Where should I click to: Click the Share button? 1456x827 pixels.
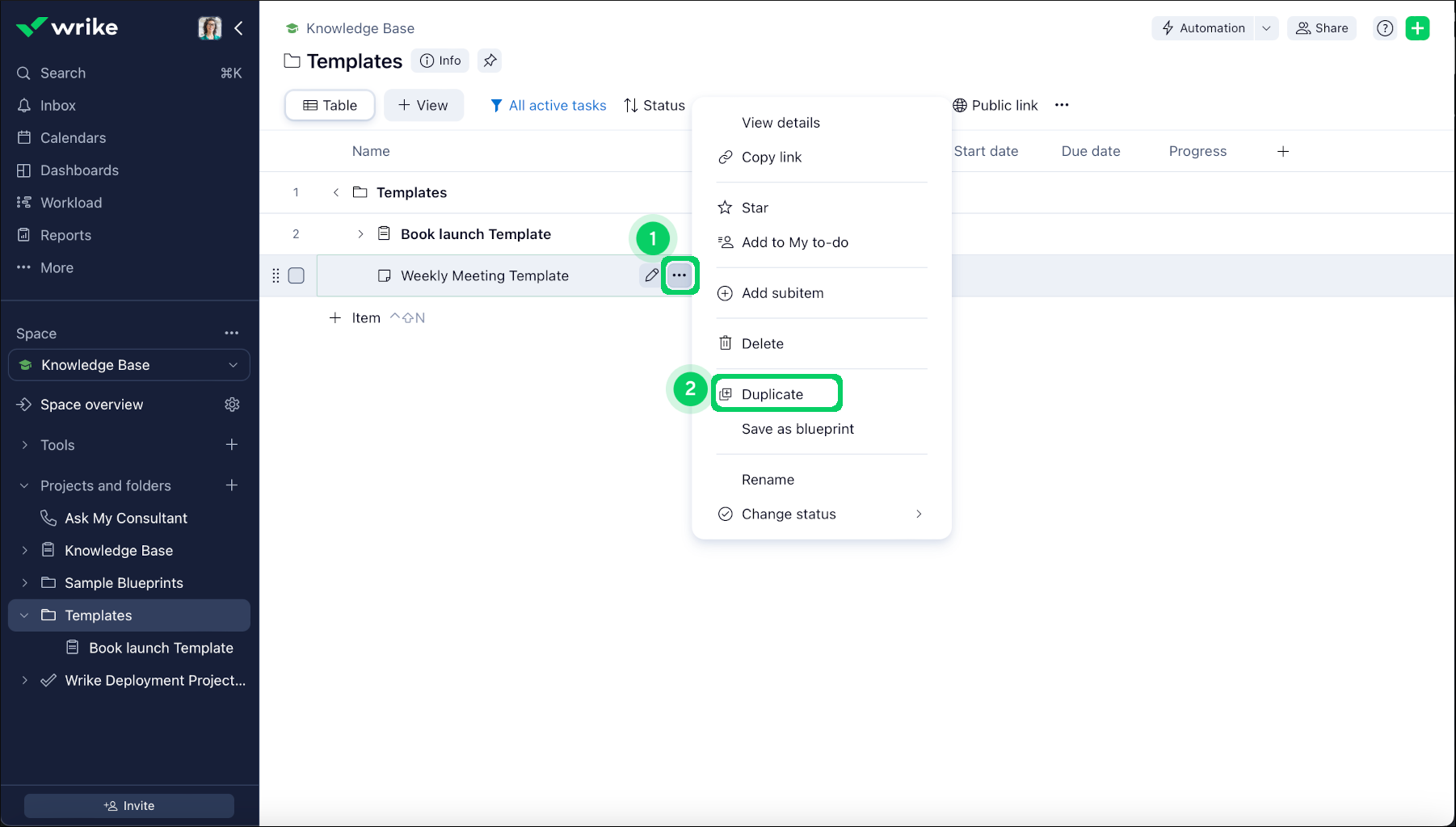tap(1322, 27)
